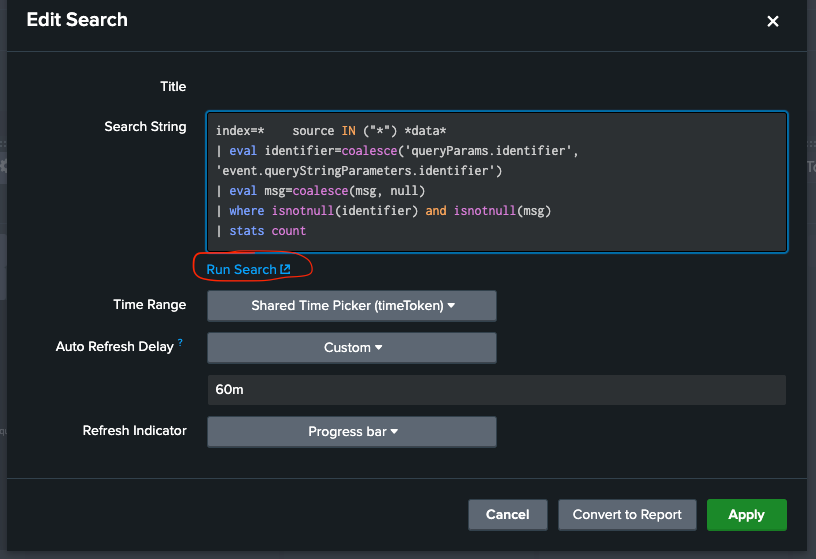Open the Time Range dropdown
Image resolution: width=816 pixels, height=559 pixels.
(351, 306)
